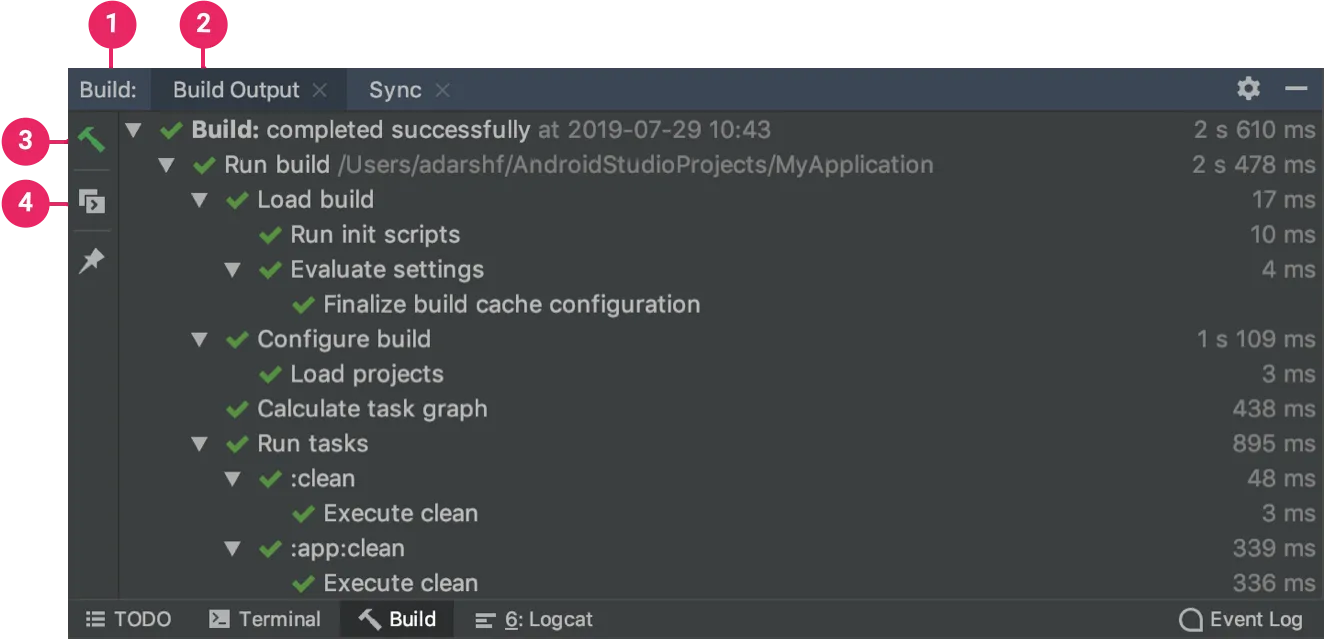Close the Build Output tab
This screenshot has height=640, width=1324.
pyautogui.click(x=320, y=90)
